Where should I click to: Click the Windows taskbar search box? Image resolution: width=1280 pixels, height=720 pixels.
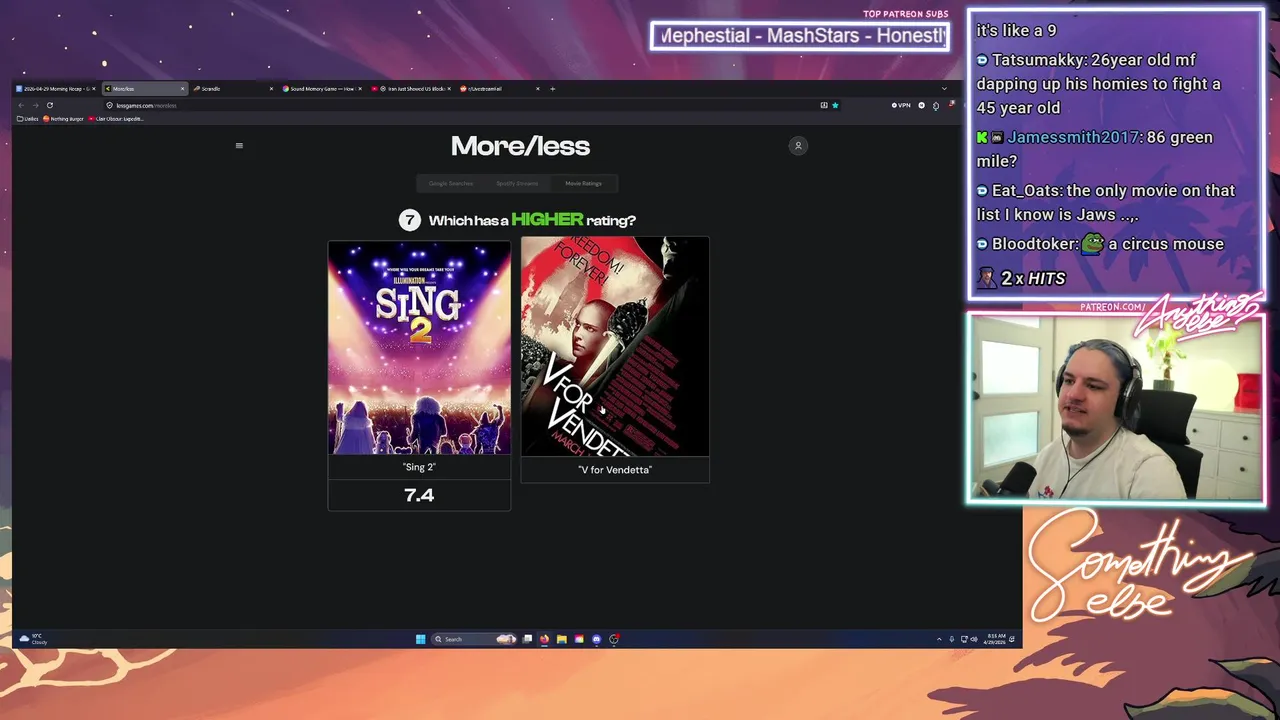click(474, 639)
